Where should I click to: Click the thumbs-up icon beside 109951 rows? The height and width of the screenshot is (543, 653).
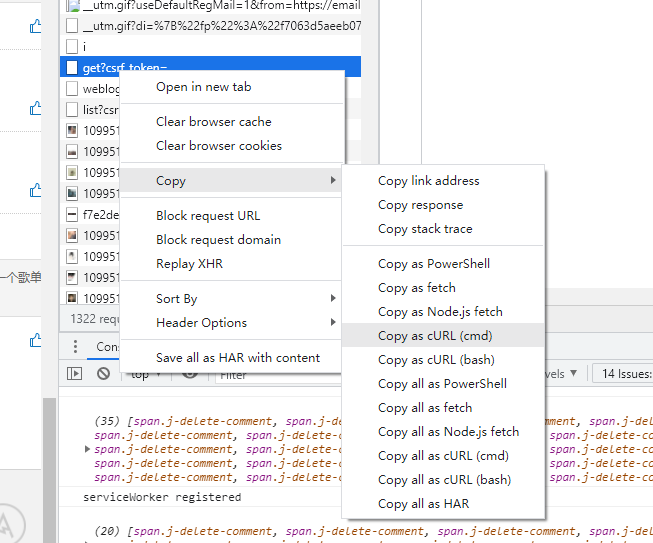pos(35,190)
